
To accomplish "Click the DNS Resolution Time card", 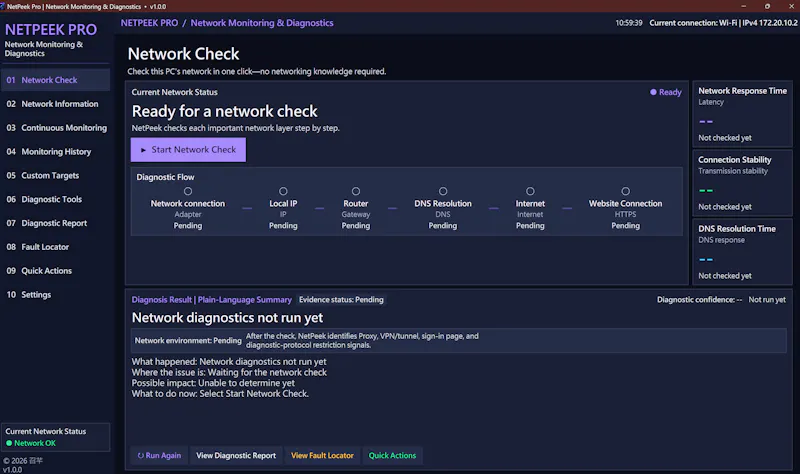I will [742, 252].
